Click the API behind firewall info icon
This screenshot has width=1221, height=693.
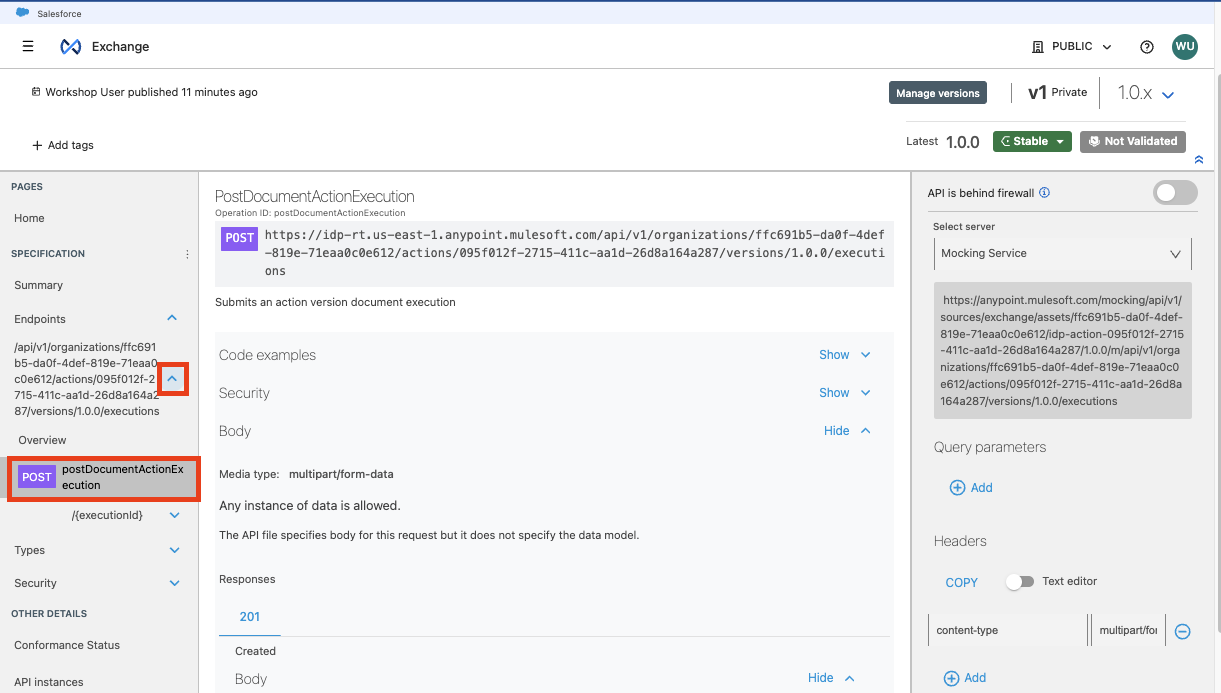point(1045,193)
